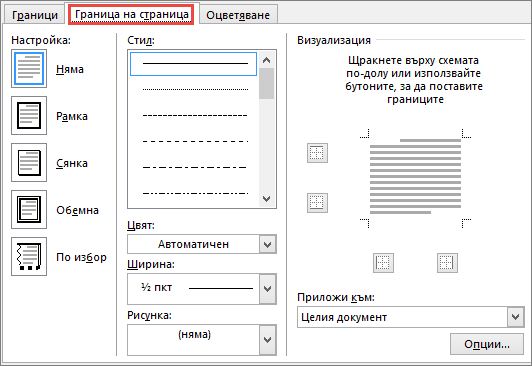Viewport: 532px width, 366px height.
Task: Select the Обемна (3-D) border setting icon
Action: [x=29, y=210]
